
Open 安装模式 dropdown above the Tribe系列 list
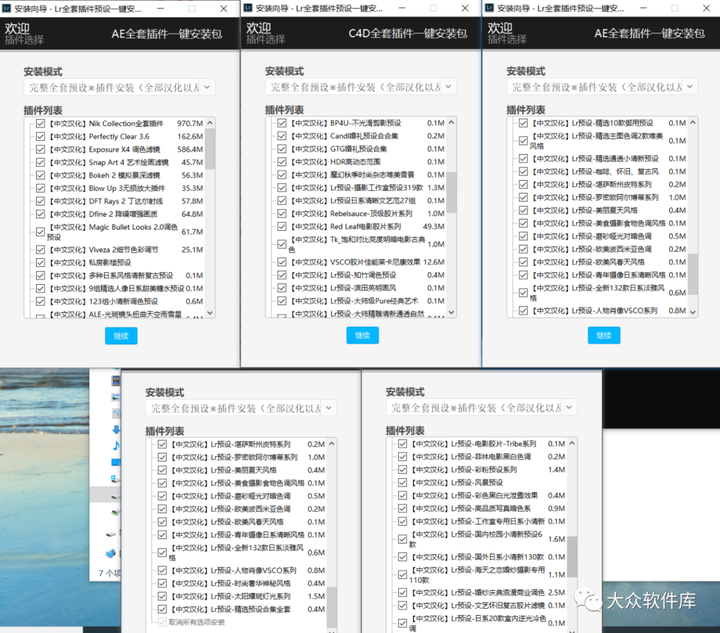(482, 408)
